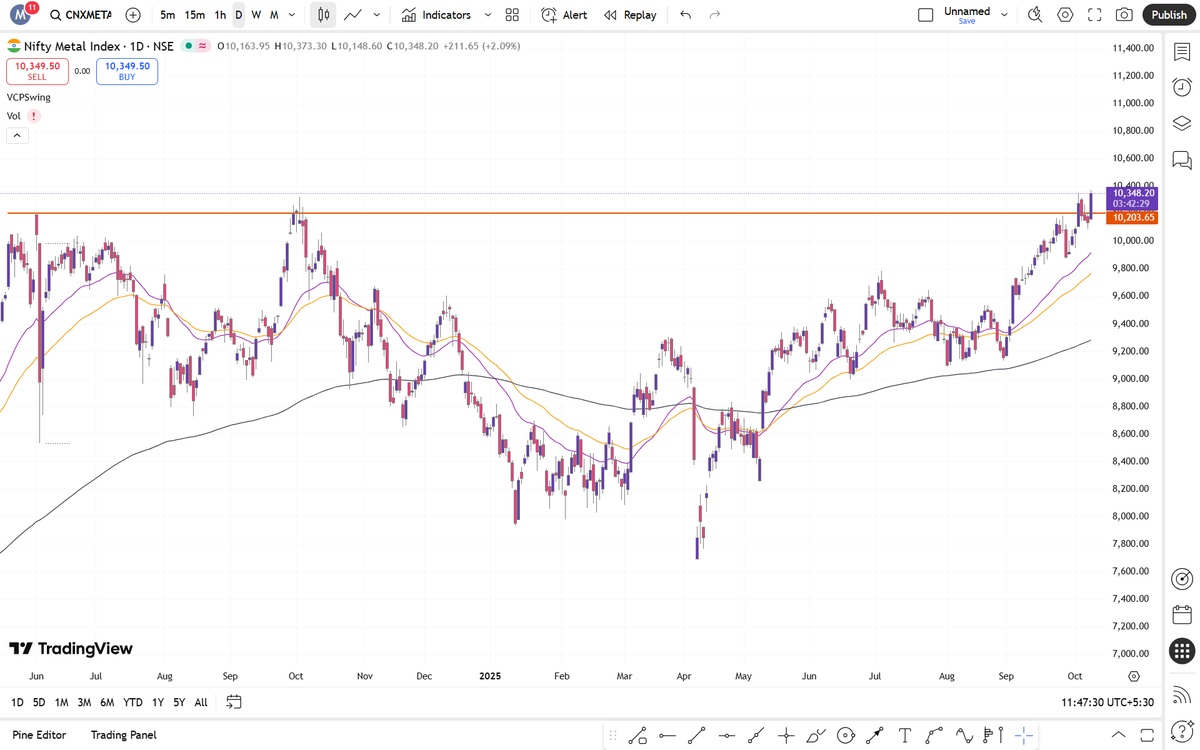This screenshot has width=1200, height=750.
Task: Switch to the 15m interval
Action: coord(195,15)
